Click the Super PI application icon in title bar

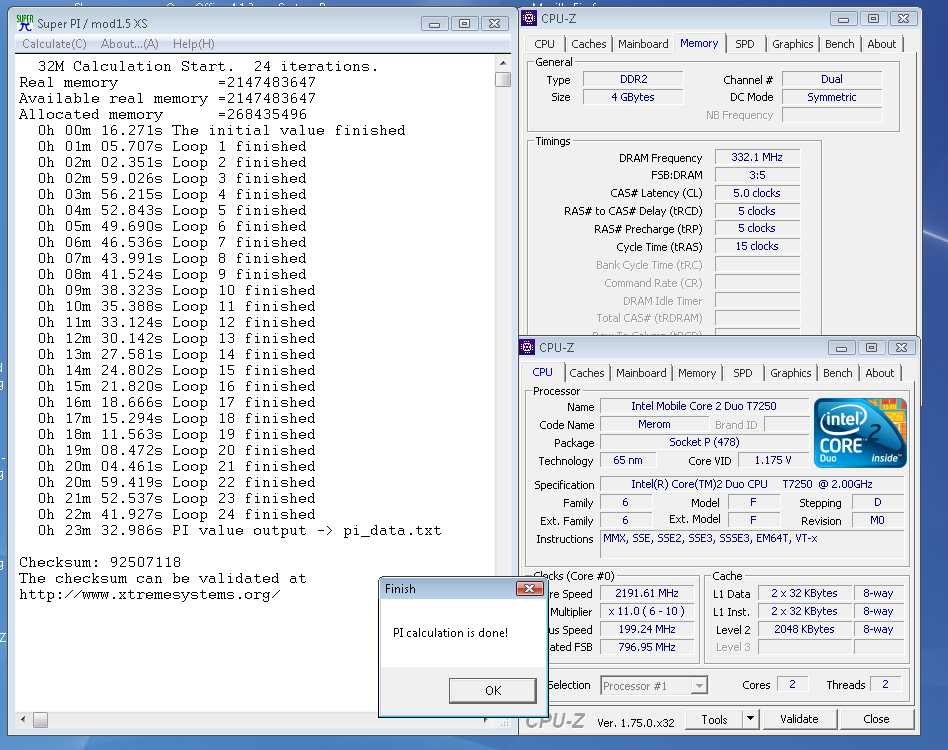[x=25, y=23]
